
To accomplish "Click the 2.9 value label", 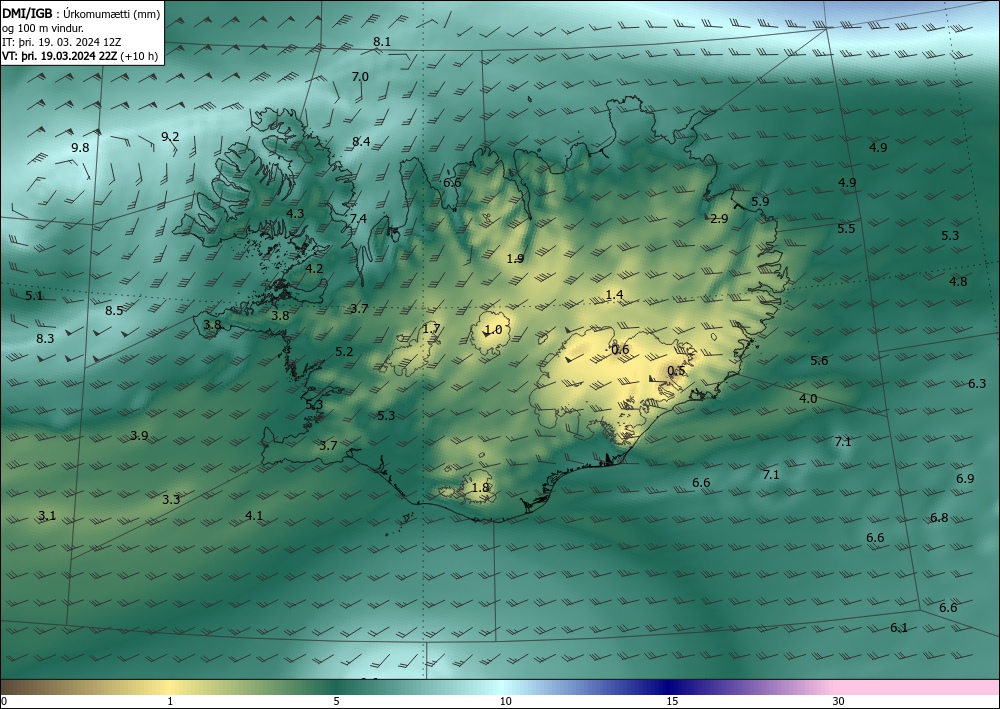I will coord(719,219).
